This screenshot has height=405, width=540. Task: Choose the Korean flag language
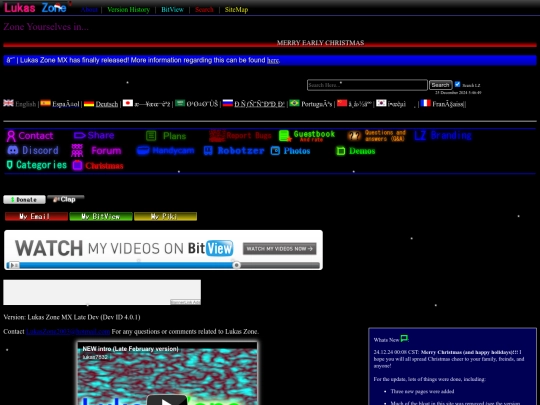point(381,103)
